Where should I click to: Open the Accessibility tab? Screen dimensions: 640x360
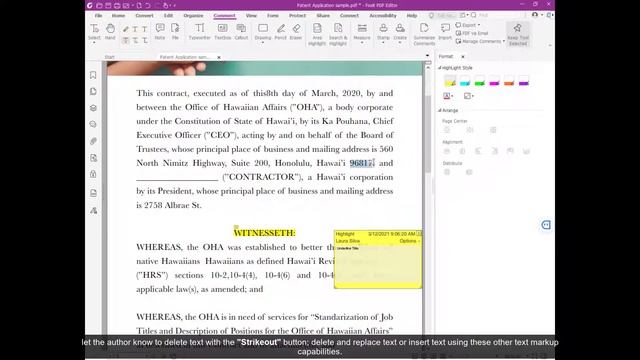pos(383,16)
